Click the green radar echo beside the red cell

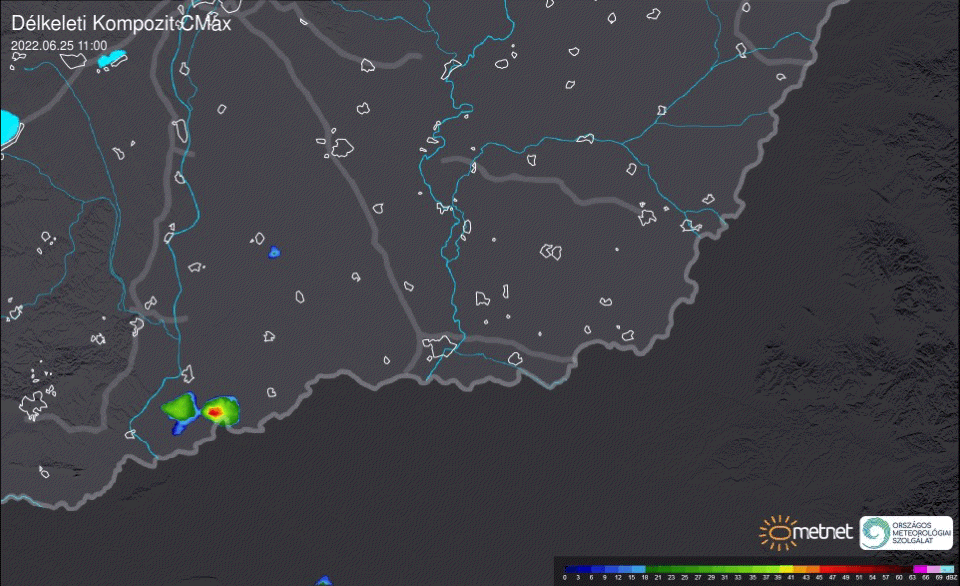click(180, 406)
